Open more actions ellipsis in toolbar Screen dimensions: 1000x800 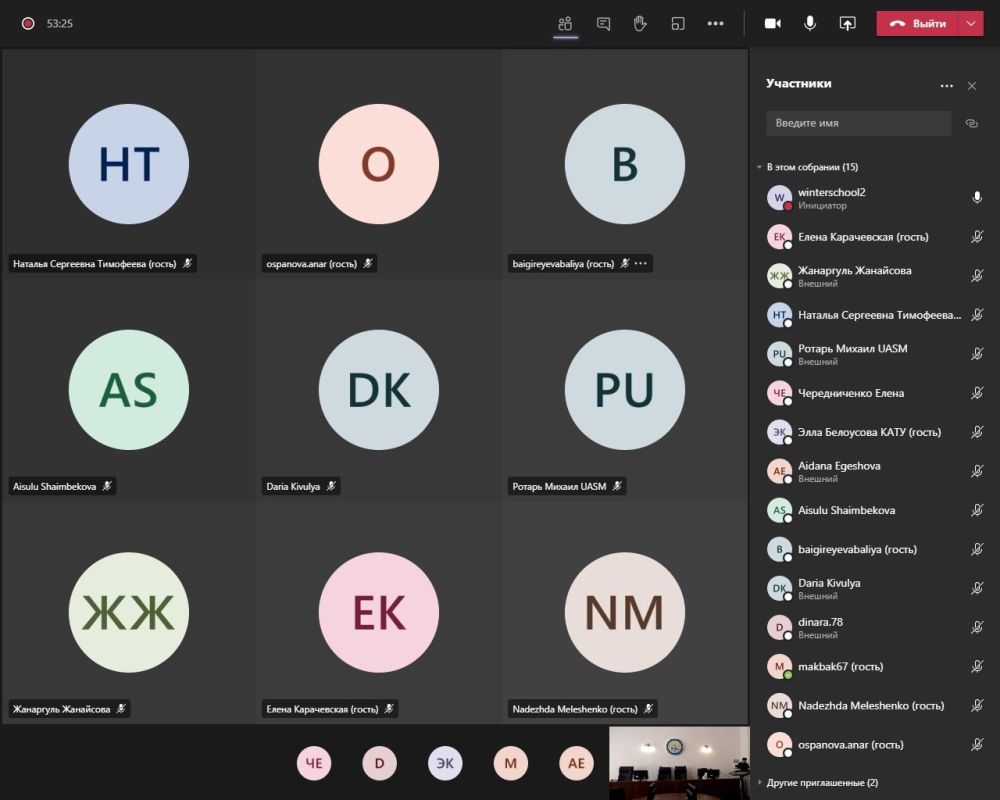pyautogui.click(x=715, y=24)
